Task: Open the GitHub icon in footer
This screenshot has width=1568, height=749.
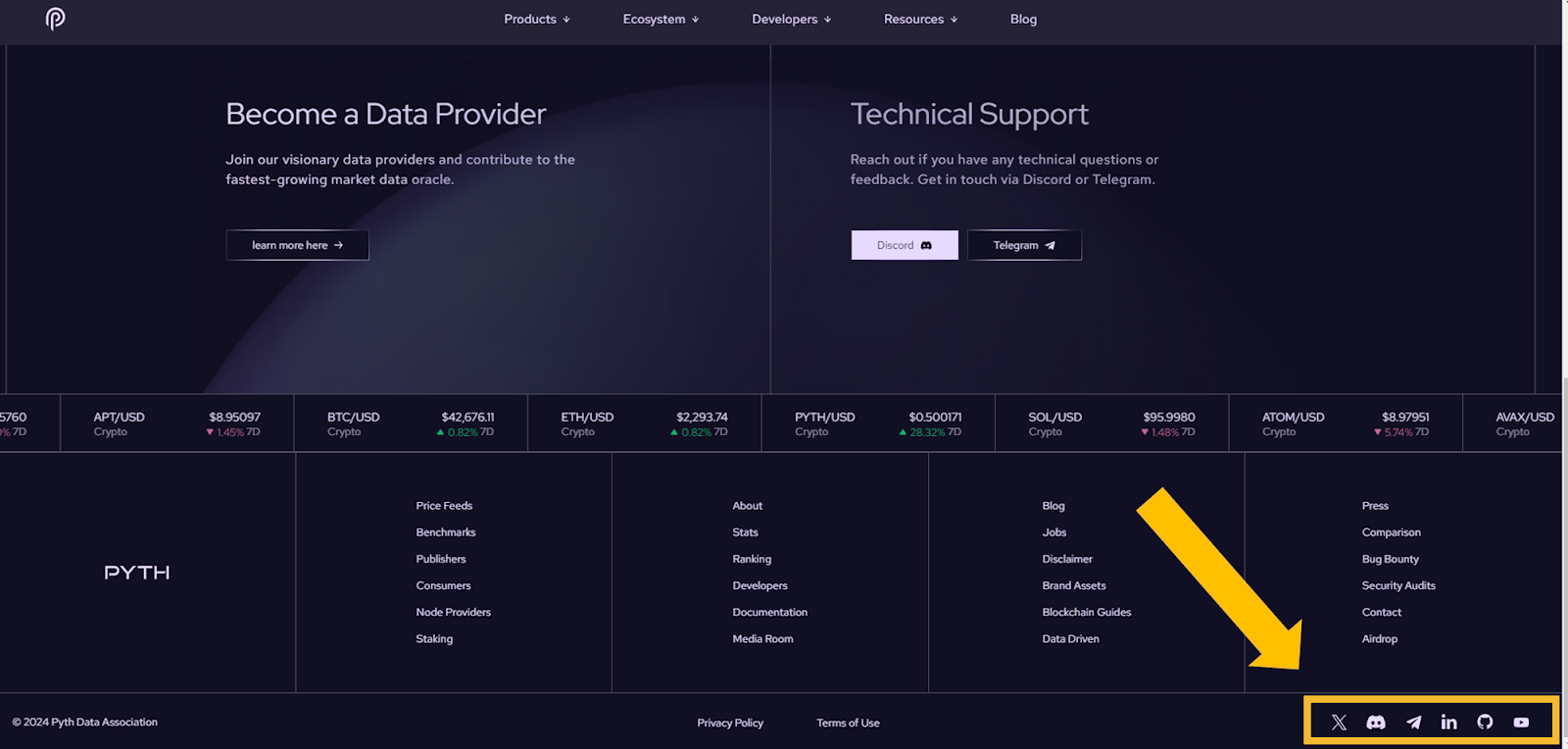Action: [x=1485, y=722]
